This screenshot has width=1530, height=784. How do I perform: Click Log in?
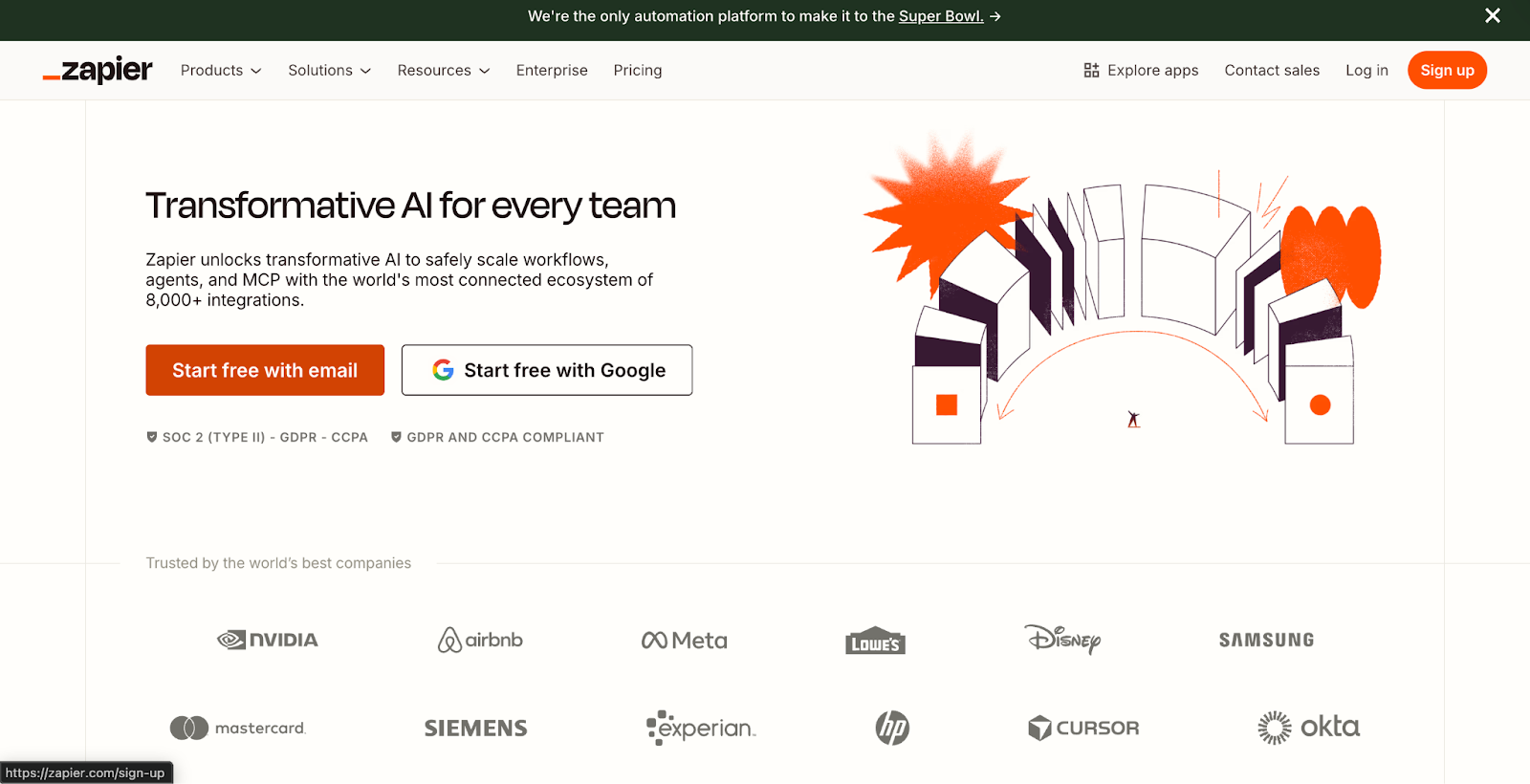1366,70
